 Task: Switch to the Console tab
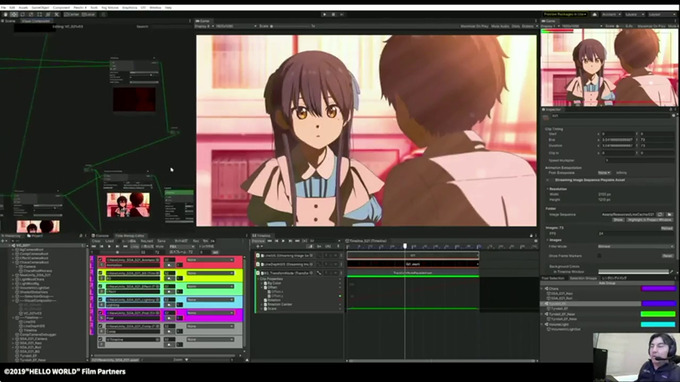pos(101,236)
